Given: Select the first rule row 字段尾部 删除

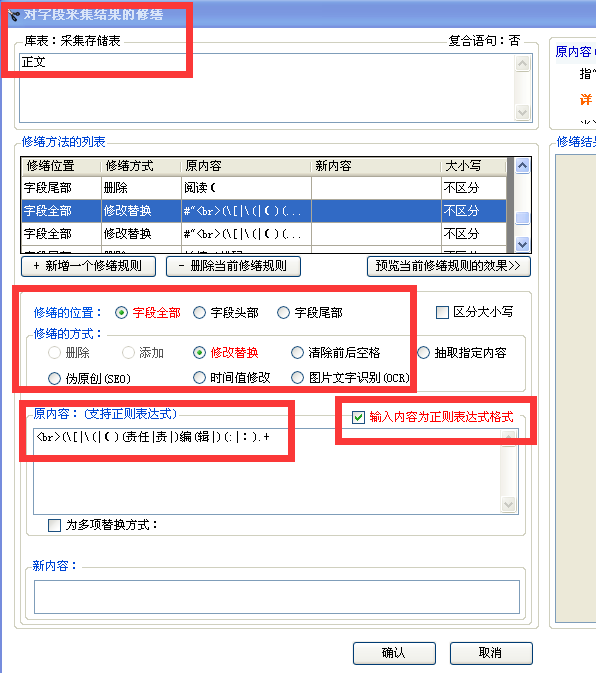Looking at the screenshot, I should (263, 188).
